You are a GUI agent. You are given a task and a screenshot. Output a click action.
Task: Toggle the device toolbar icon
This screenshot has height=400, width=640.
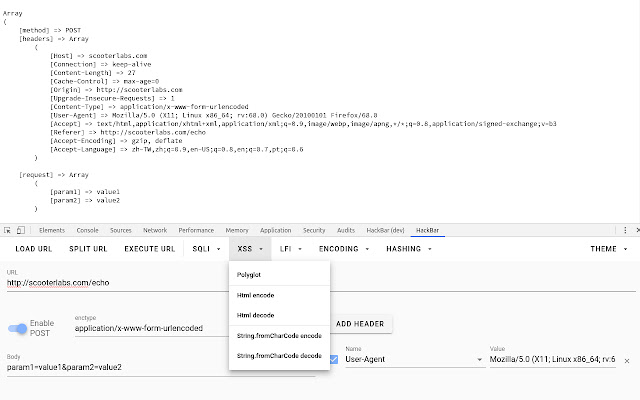point(22,230)
